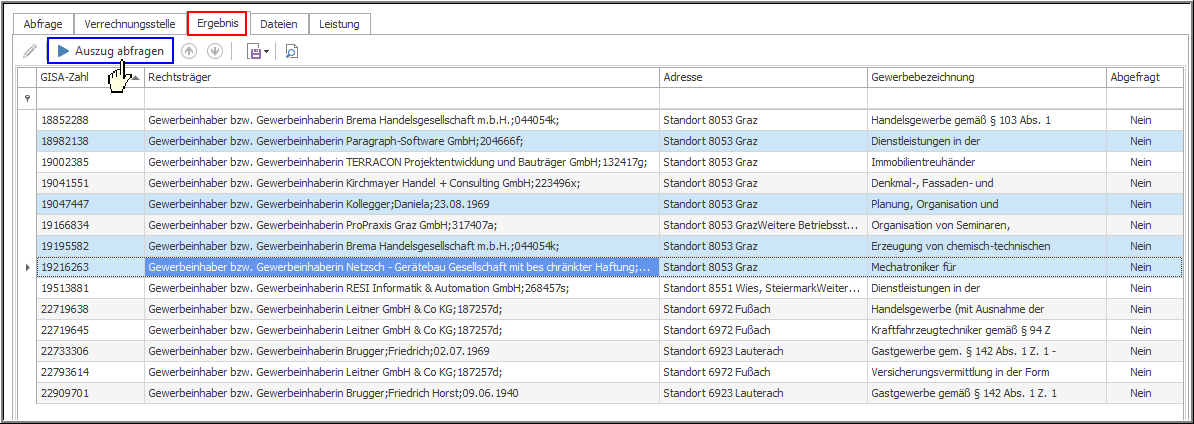
Task: Click the move down arrow icon
Action: [215, 51]
